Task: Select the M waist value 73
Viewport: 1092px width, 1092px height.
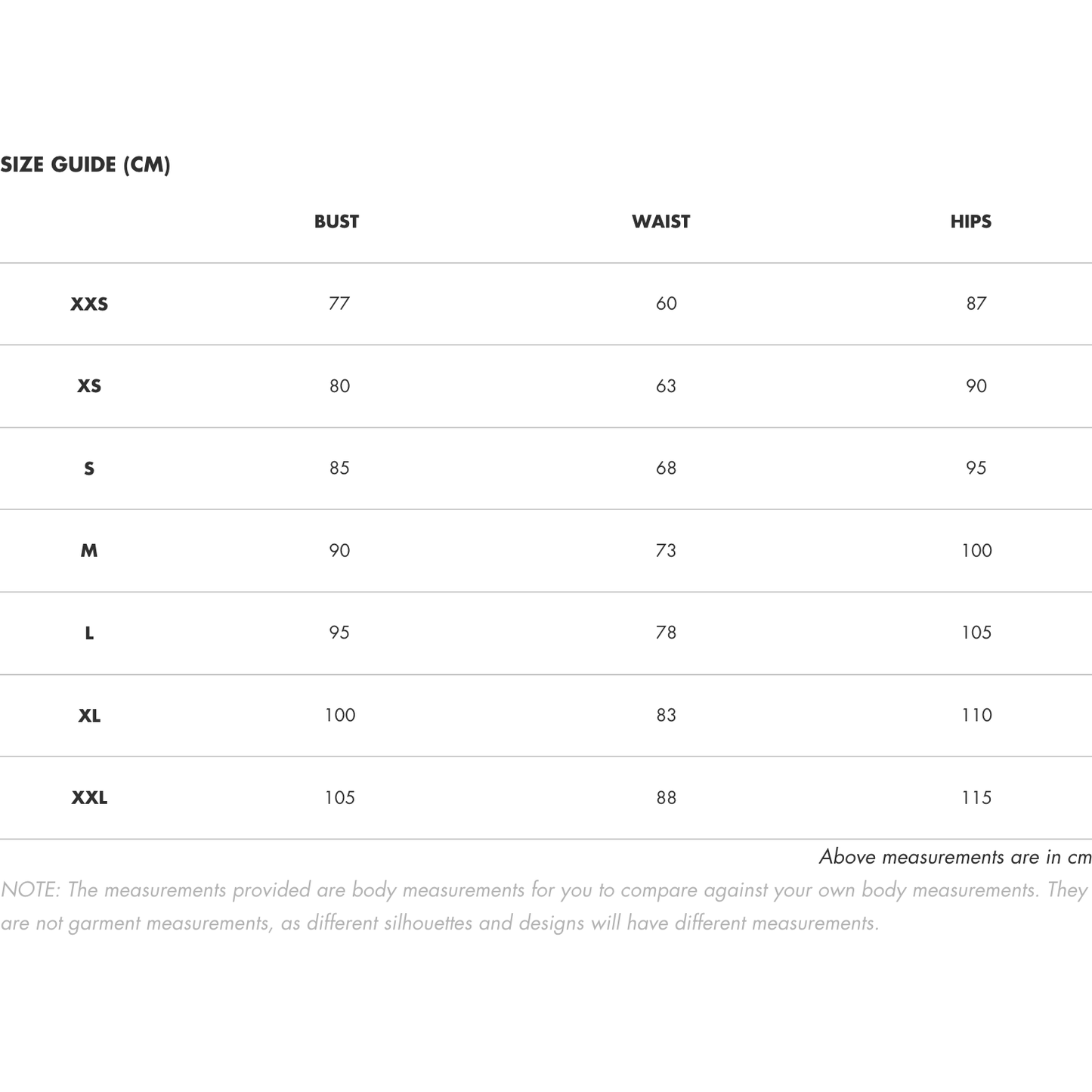Action: [666, 551]
